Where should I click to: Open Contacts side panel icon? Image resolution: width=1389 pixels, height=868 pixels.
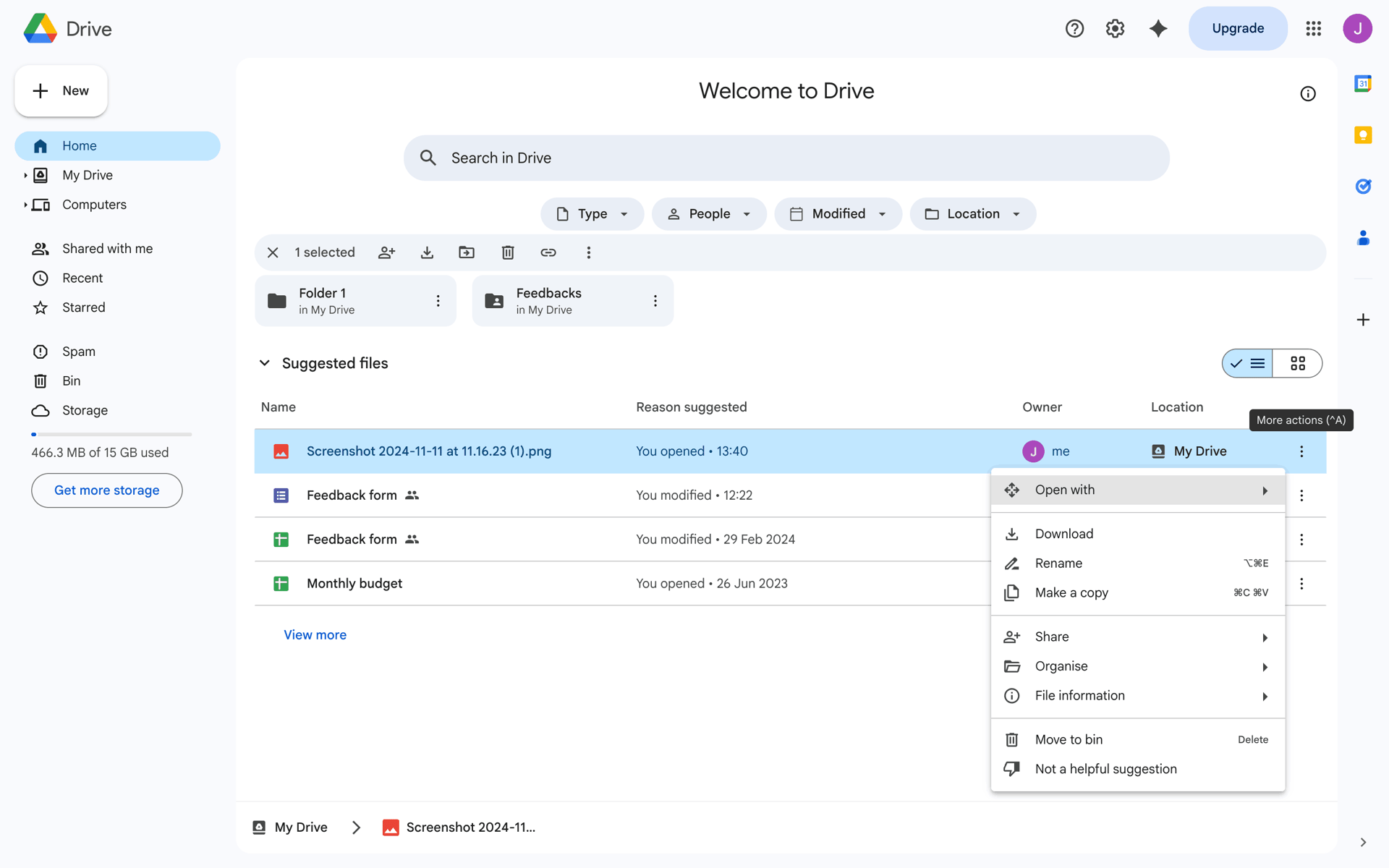1363,238
